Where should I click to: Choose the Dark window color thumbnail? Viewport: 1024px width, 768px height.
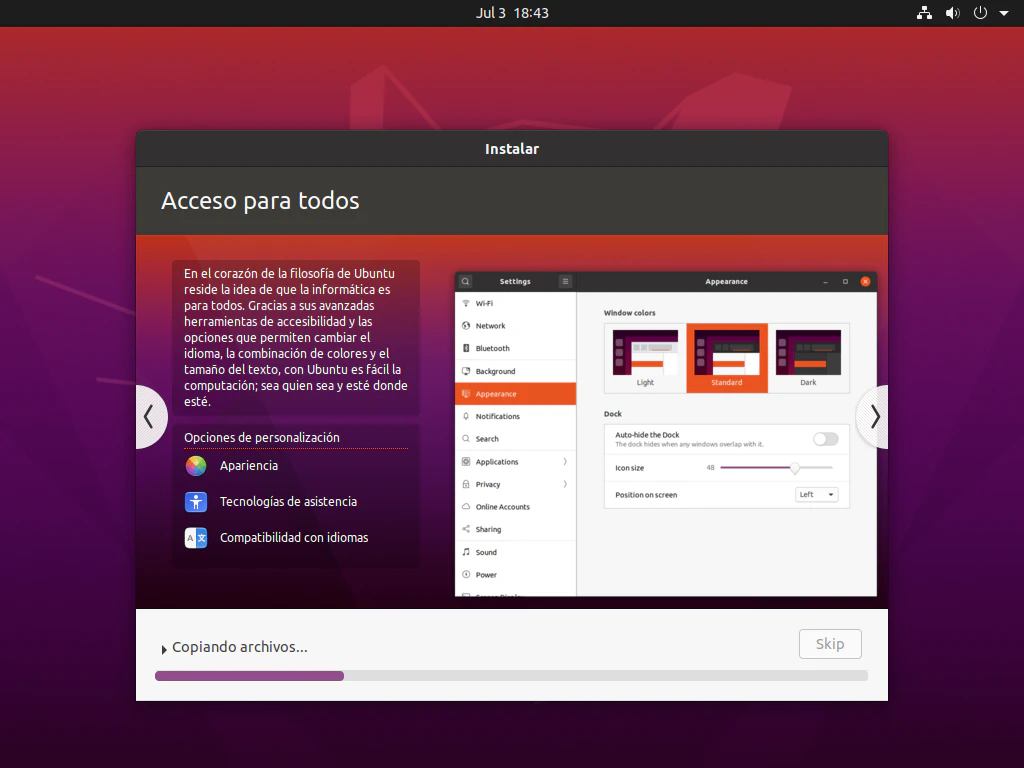click(808, 358)
